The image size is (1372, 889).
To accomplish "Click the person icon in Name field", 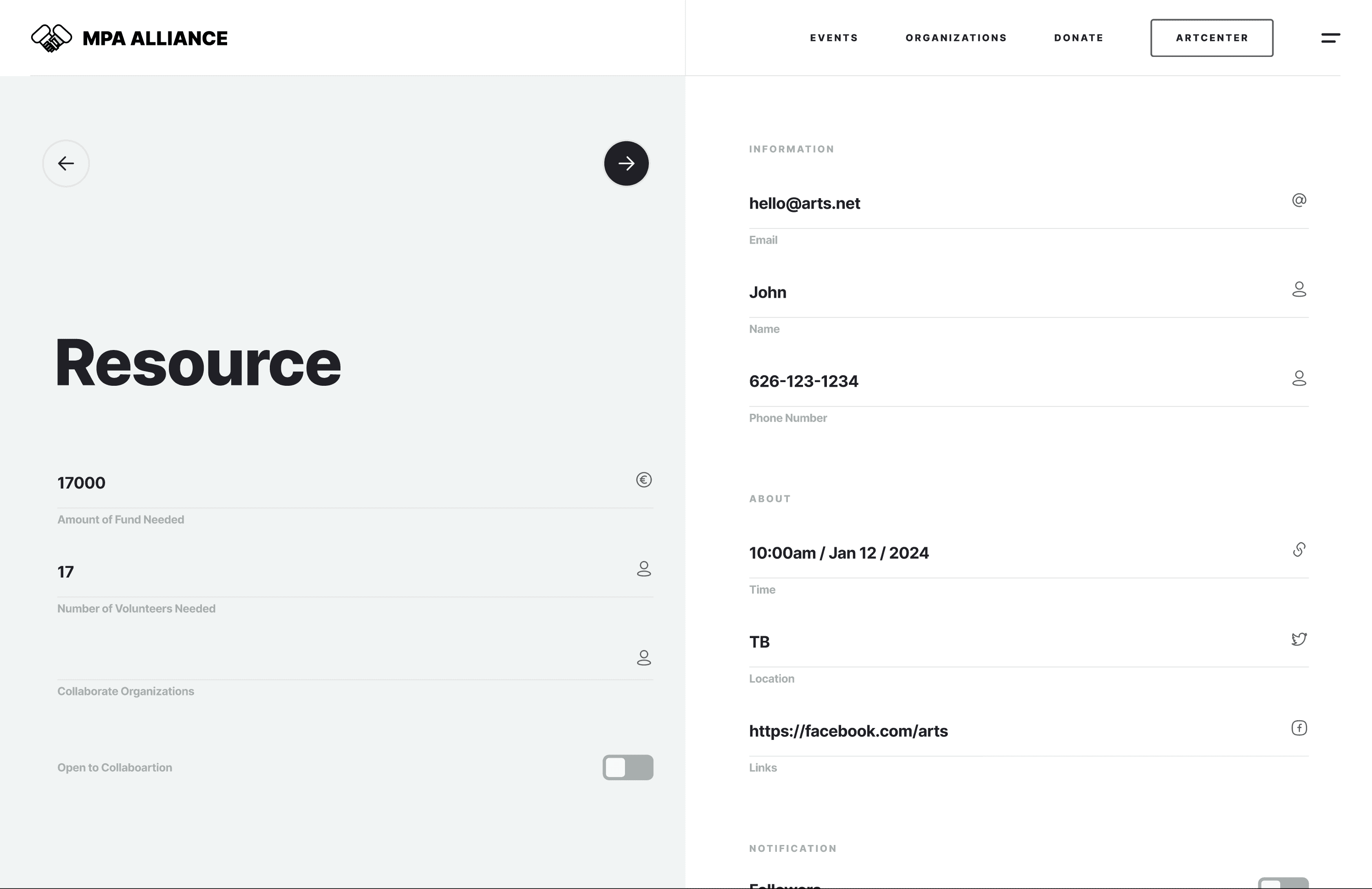I will coord(1299,289).
